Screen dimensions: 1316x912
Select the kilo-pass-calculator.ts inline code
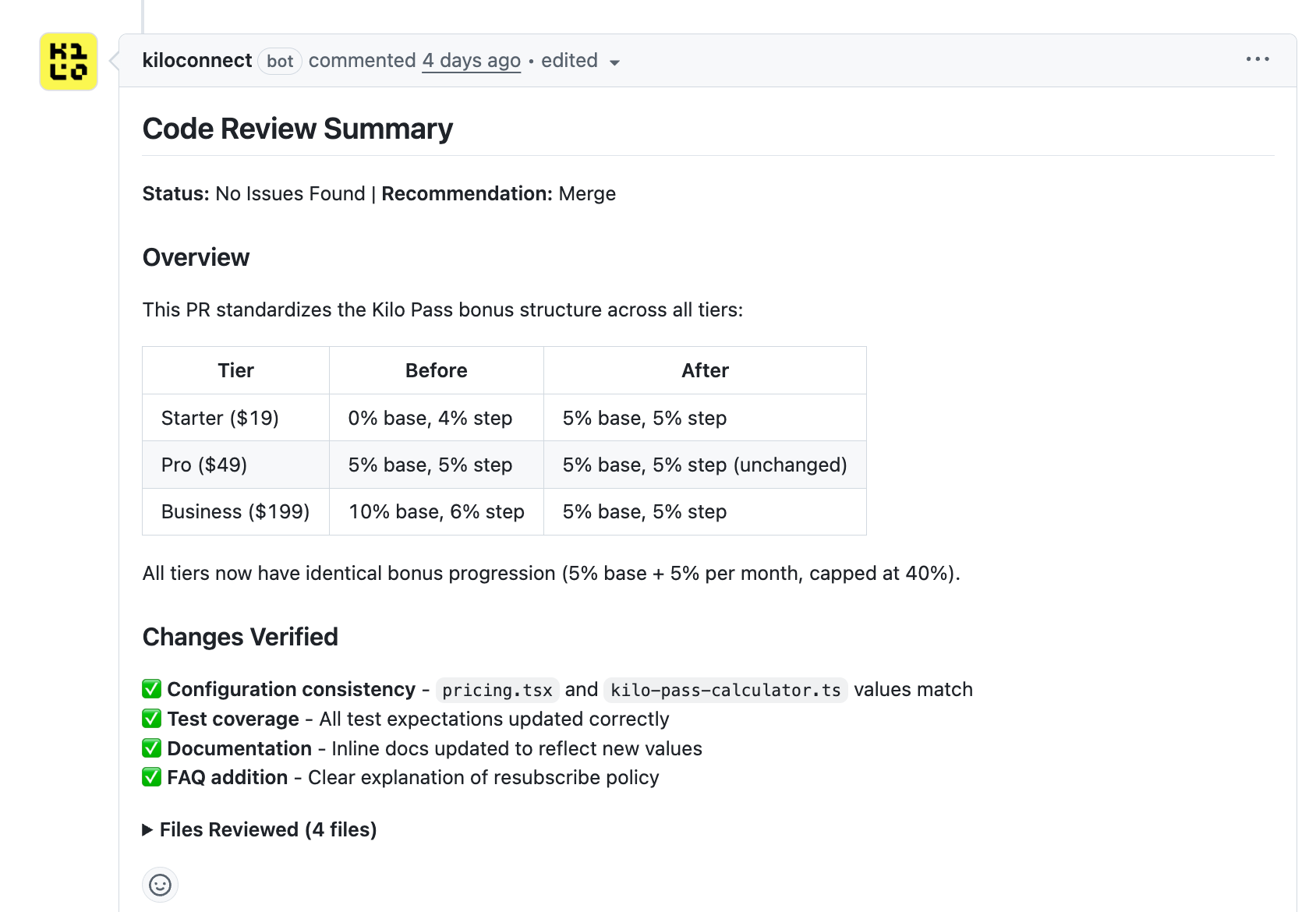(x=726, y=690)
